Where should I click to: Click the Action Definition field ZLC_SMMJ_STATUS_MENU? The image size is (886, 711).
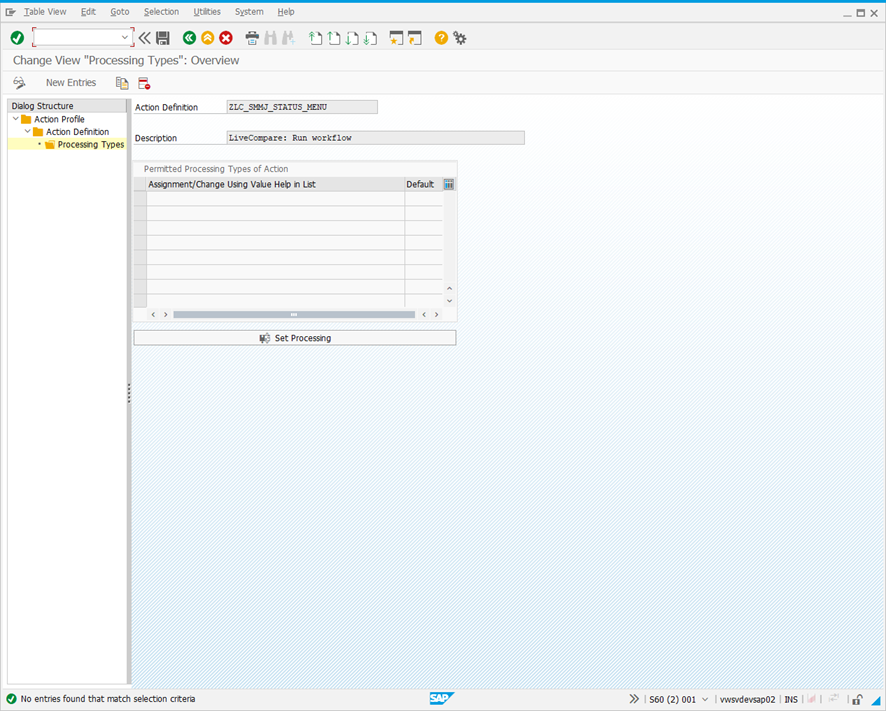(302, 107)
